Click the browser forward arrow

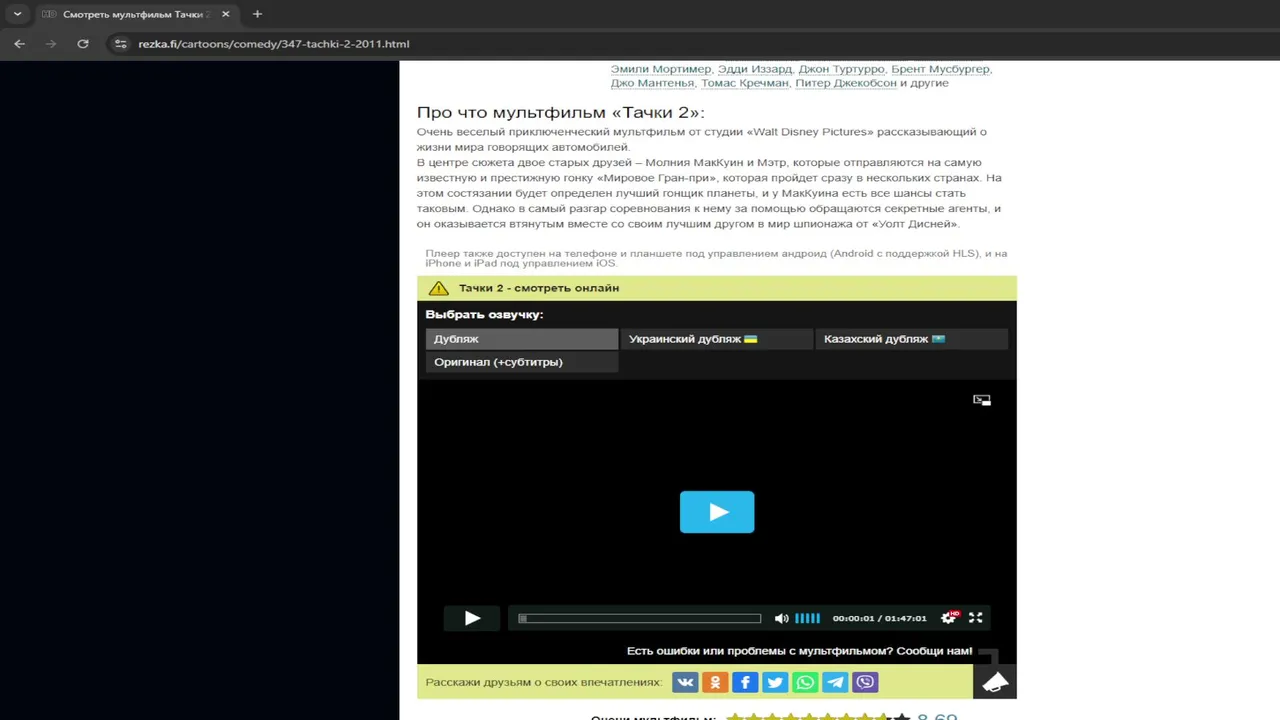pos(51,44)
